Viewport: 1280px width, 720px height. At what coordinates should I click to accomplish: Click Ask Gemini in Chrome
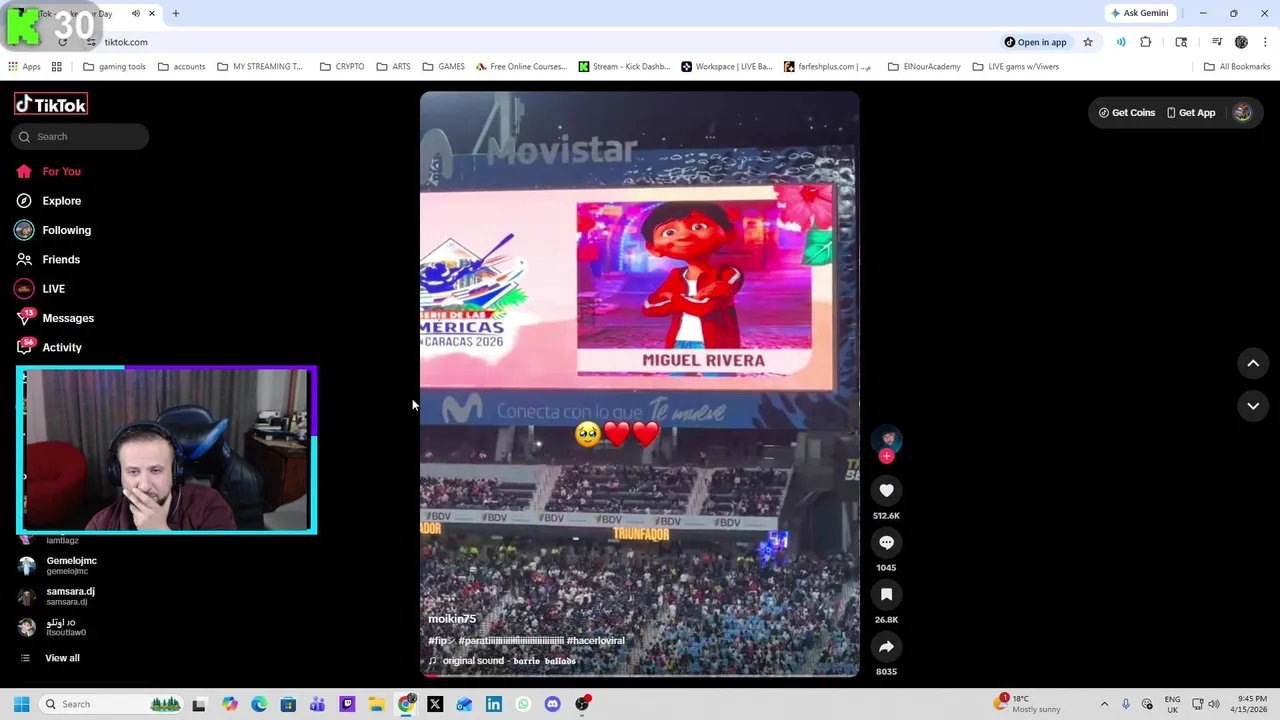[x=1139, y=13]
